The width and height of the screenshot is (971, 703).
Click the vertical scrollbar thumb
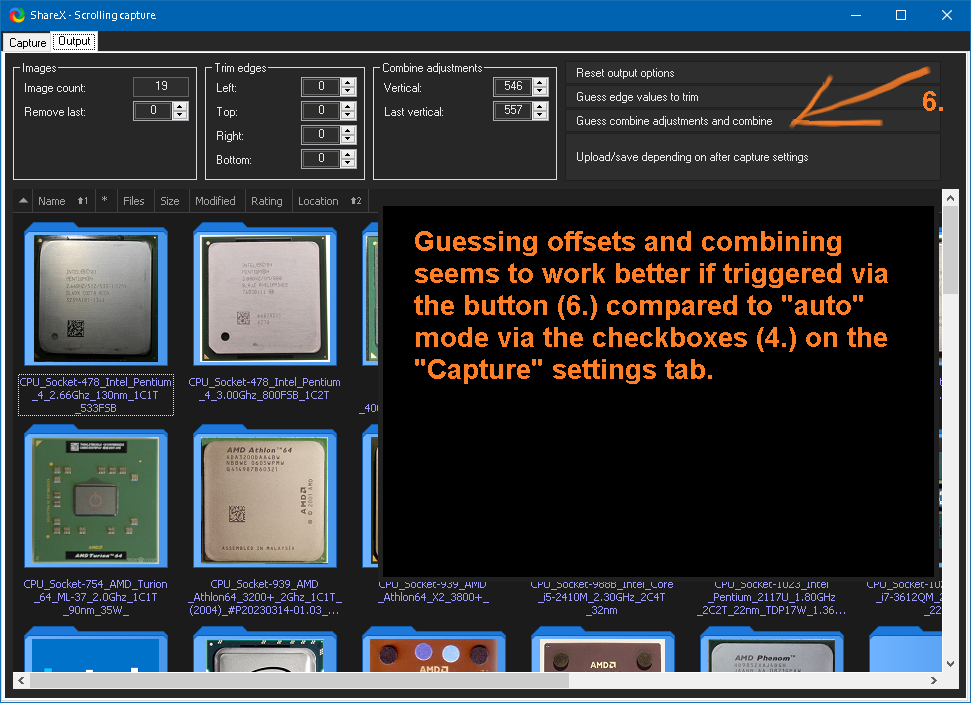(951, 251)
